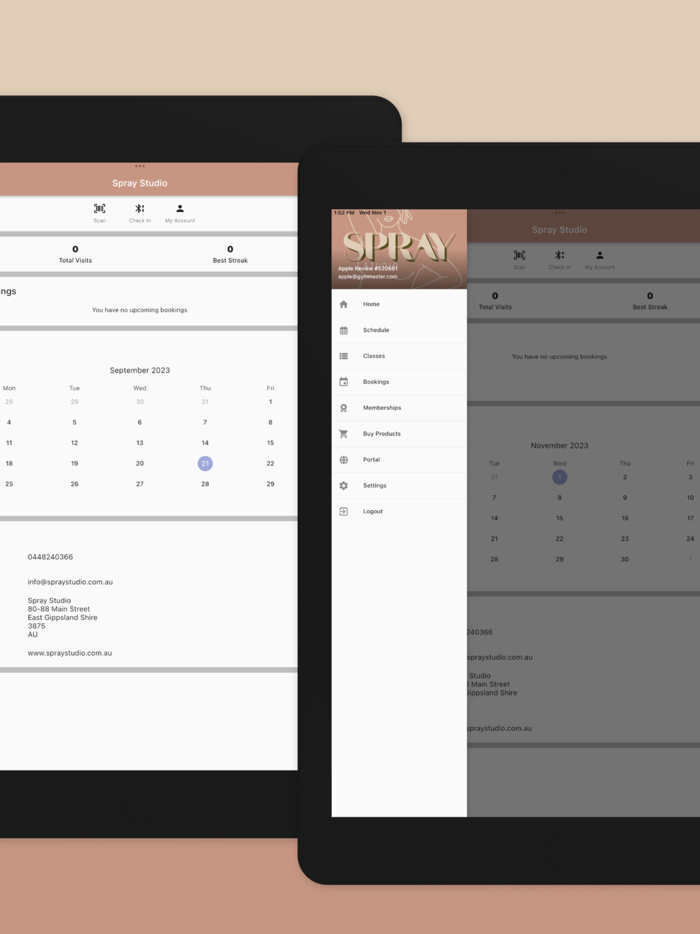Click November 2023 month heading
The width and height of the screenshot is (700, 934).
pos(559,446)
